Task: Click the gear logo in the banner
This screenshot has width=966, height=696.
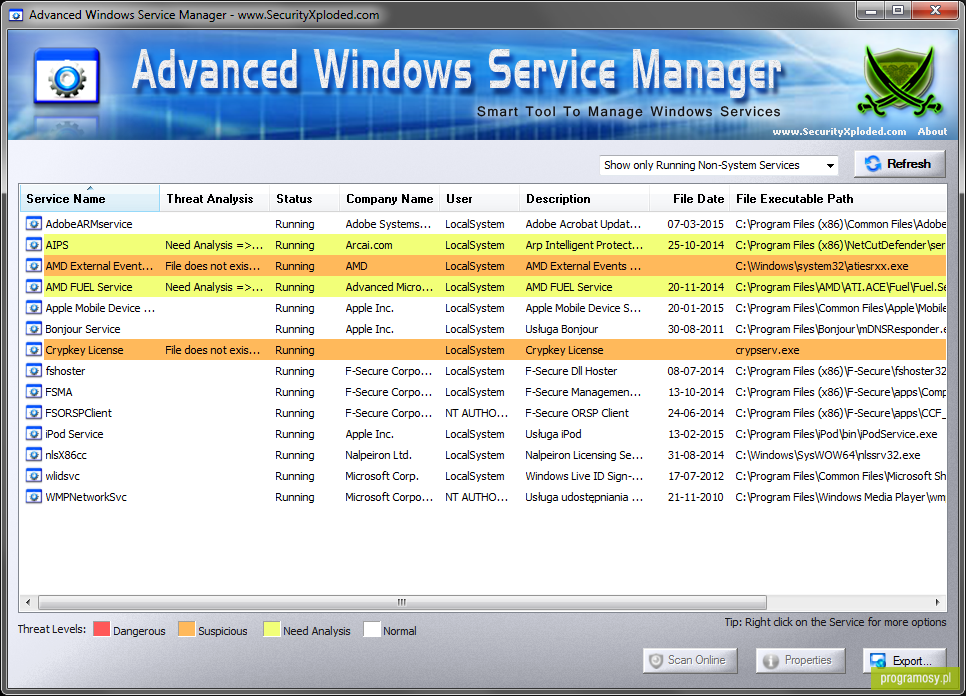Action: coord(67,76)
